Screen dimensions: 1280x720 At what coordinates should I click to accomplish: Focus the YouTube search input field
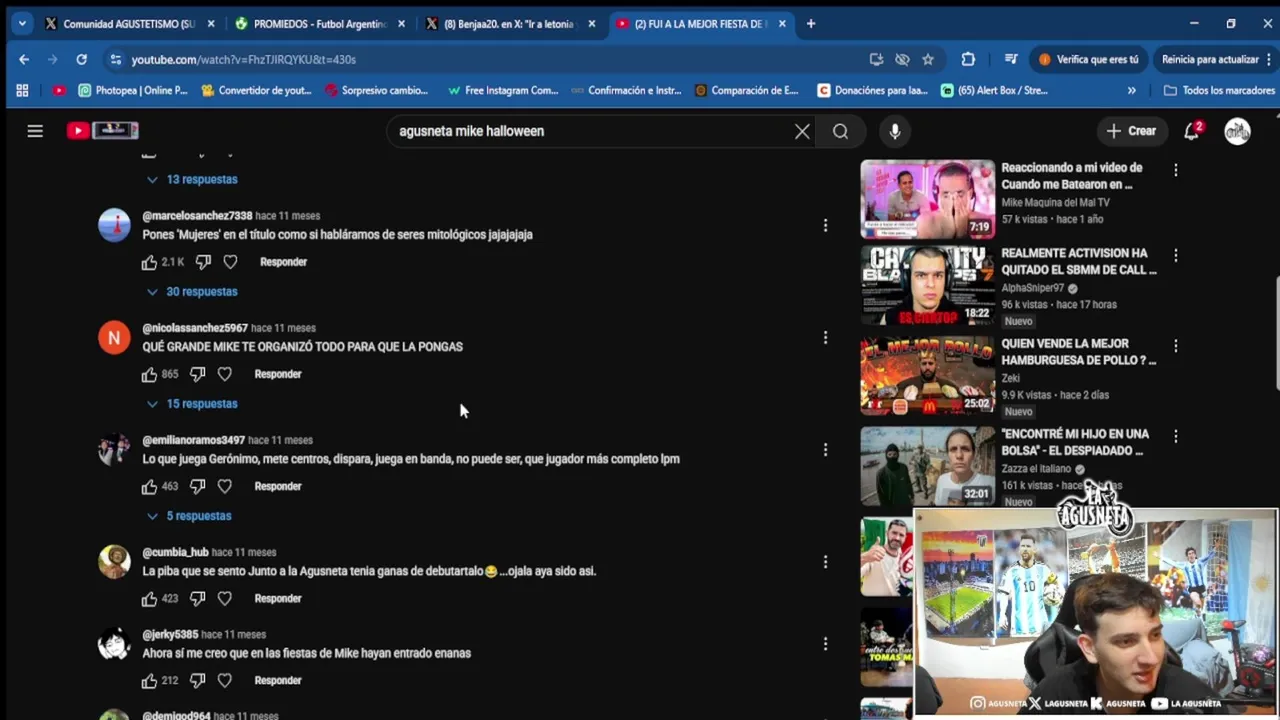590,131
